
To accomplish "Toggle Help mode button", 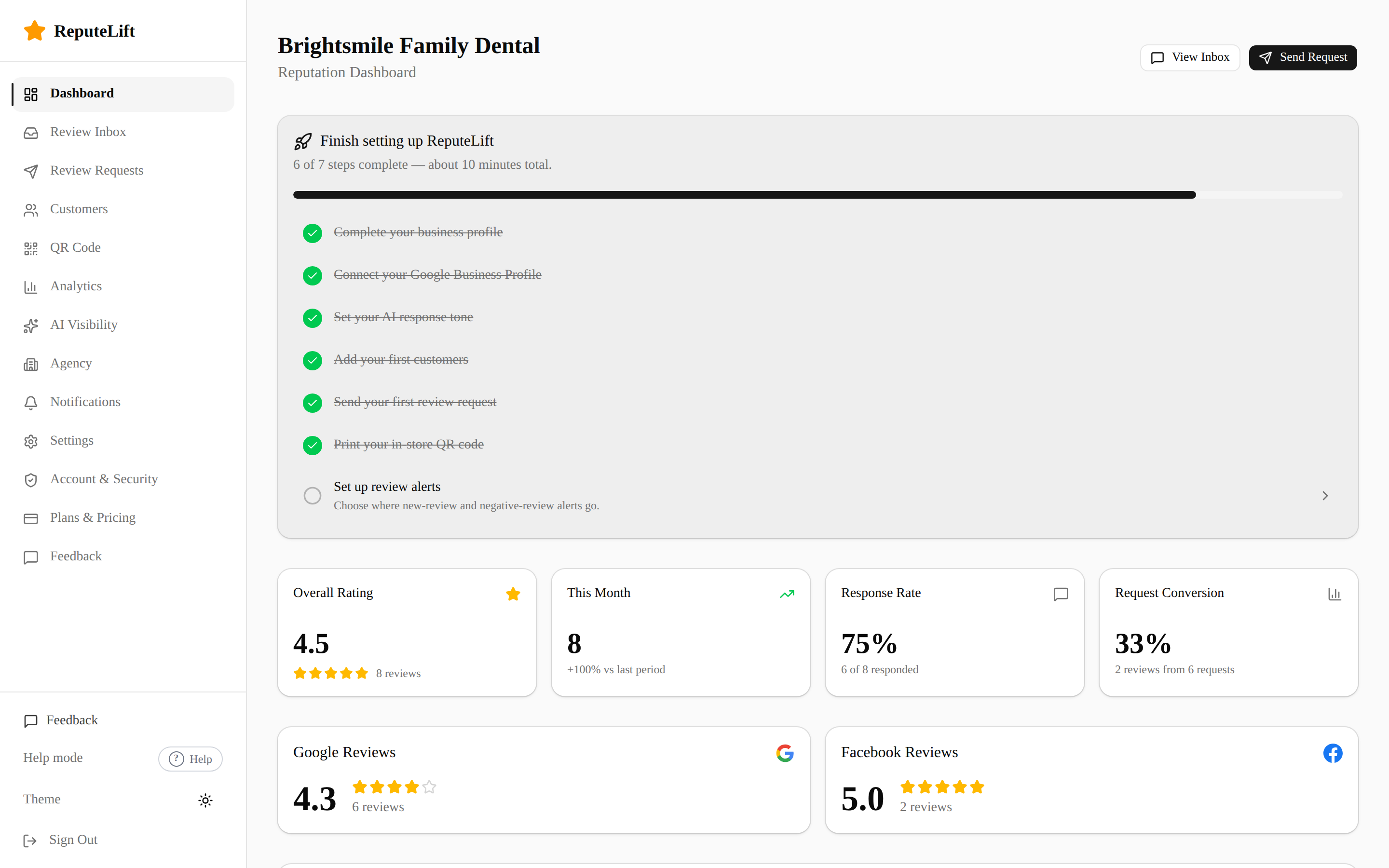I will 190,759.
